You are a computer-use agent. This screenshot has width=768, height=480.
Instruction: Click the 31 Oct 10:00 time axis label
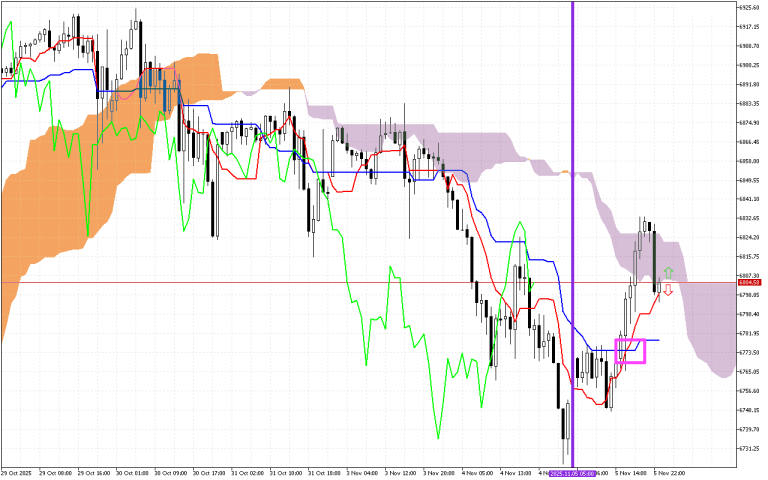286,474
